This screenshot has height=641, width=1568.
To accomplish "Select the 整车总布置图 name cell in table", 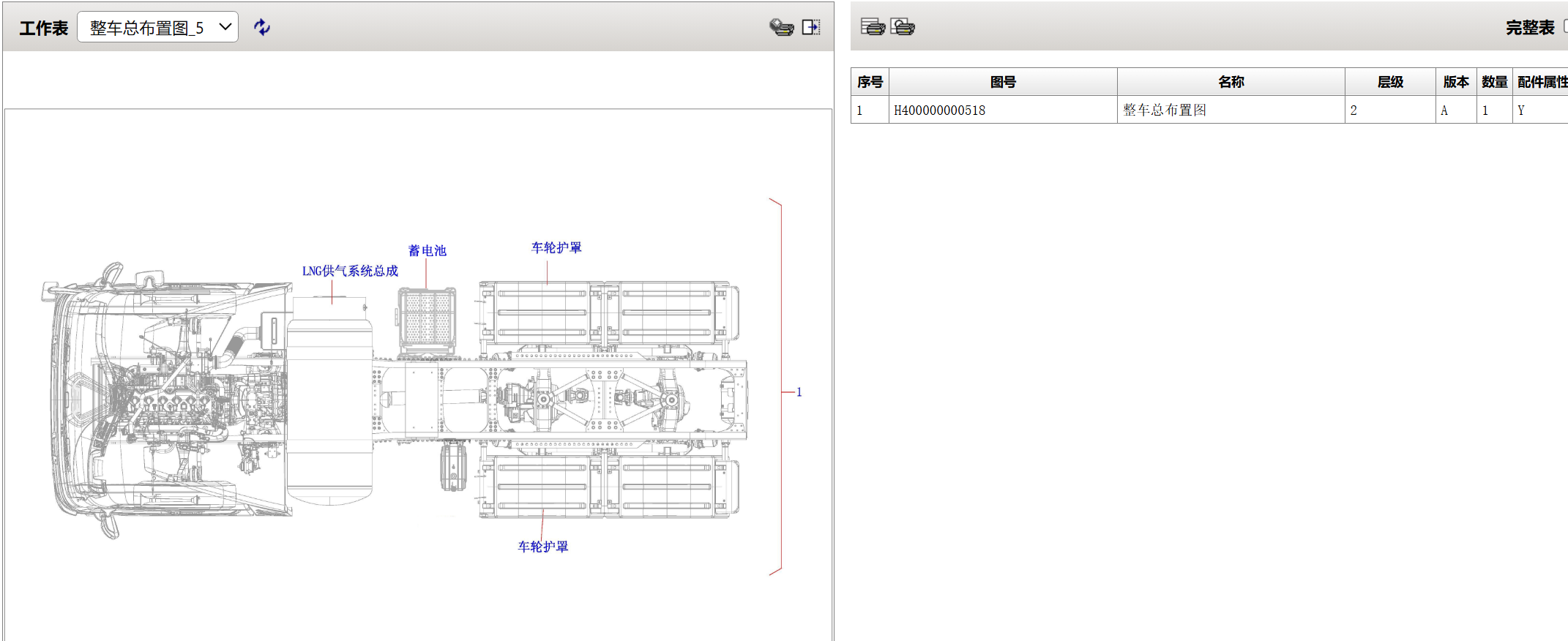I will [1164, 110].
